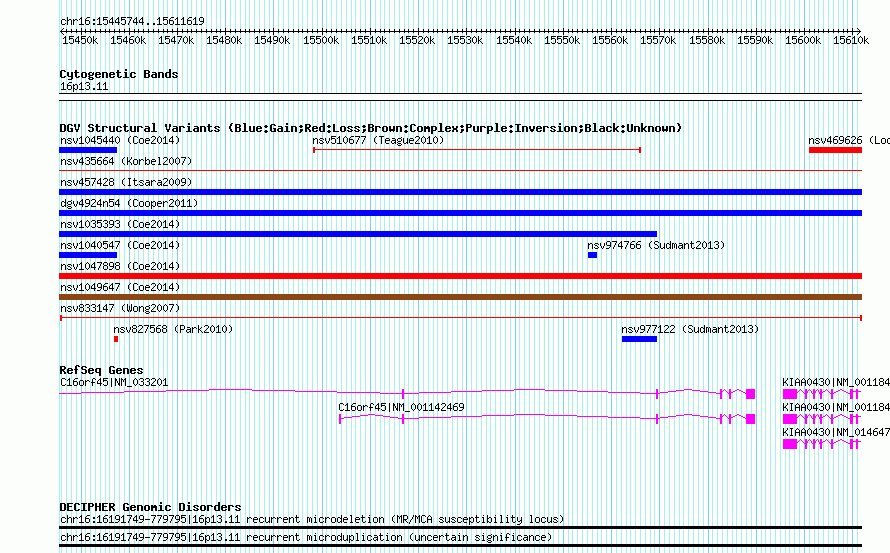Click the 15610k ruler tick label

pos(851,41)
